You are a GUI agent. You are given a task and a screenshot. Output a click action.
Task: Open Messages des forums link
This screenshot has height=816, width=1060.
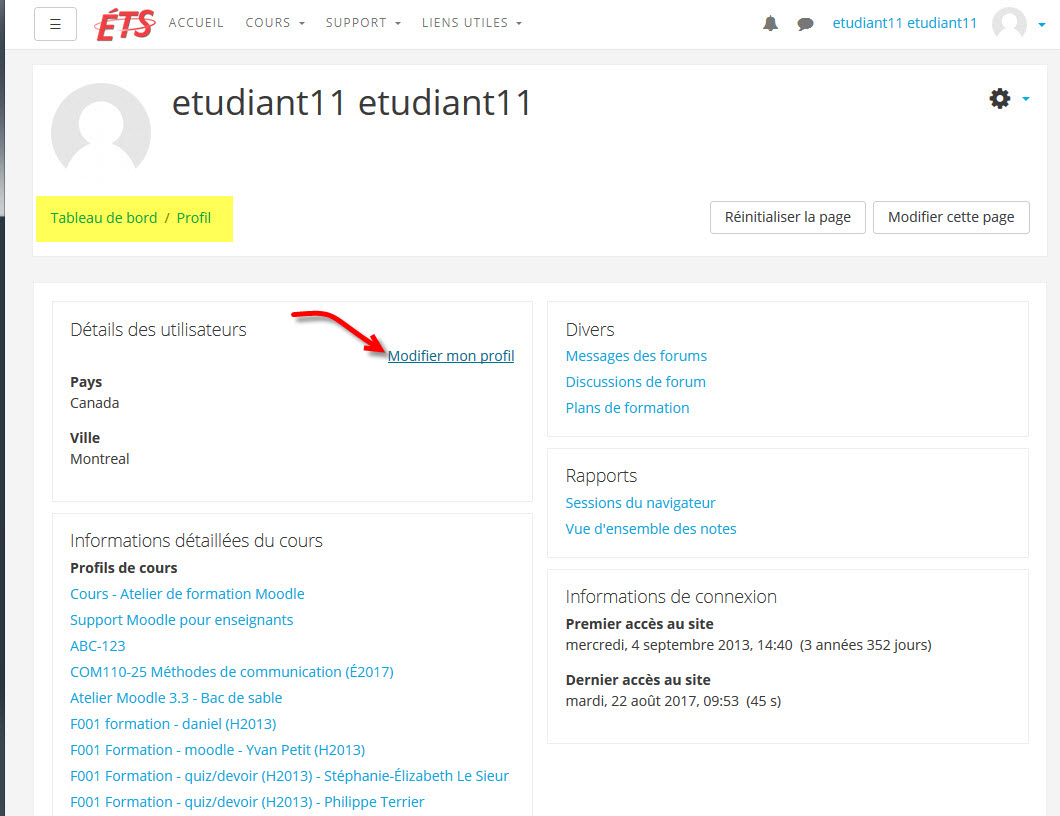(x=636, y=356)
